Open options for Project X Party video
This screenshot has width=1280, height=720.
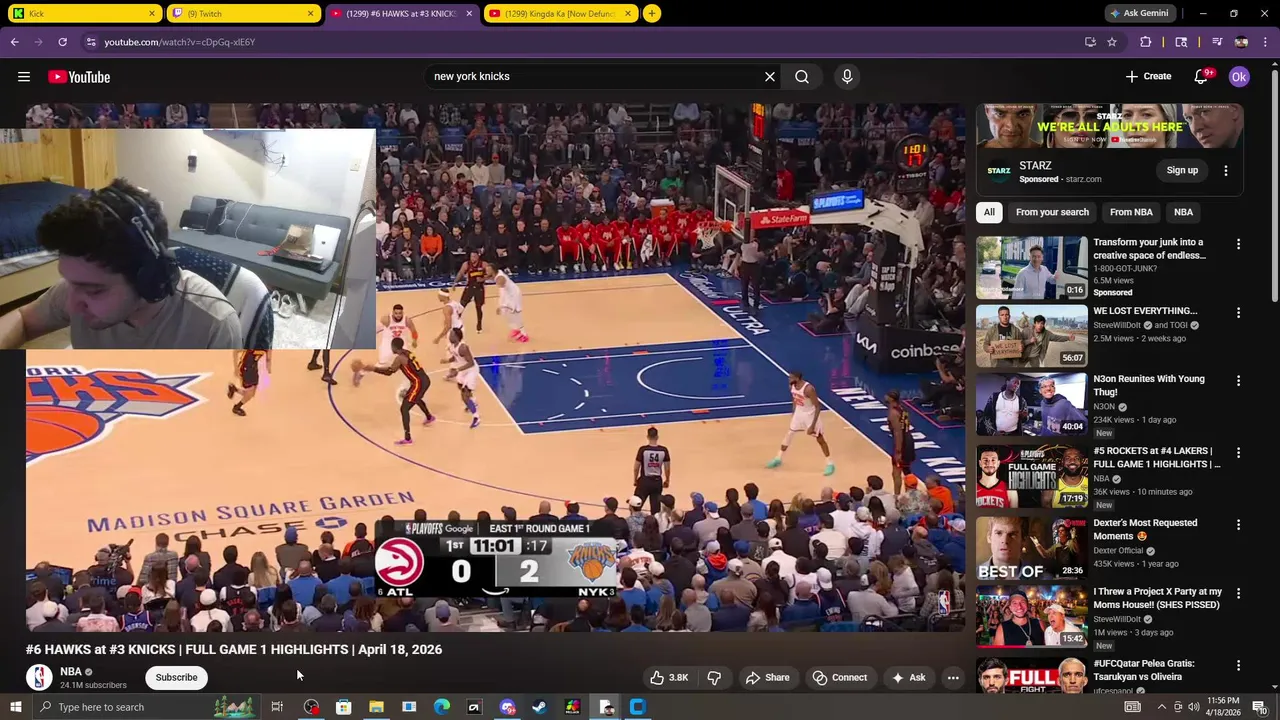click(x=1238, y=594)
